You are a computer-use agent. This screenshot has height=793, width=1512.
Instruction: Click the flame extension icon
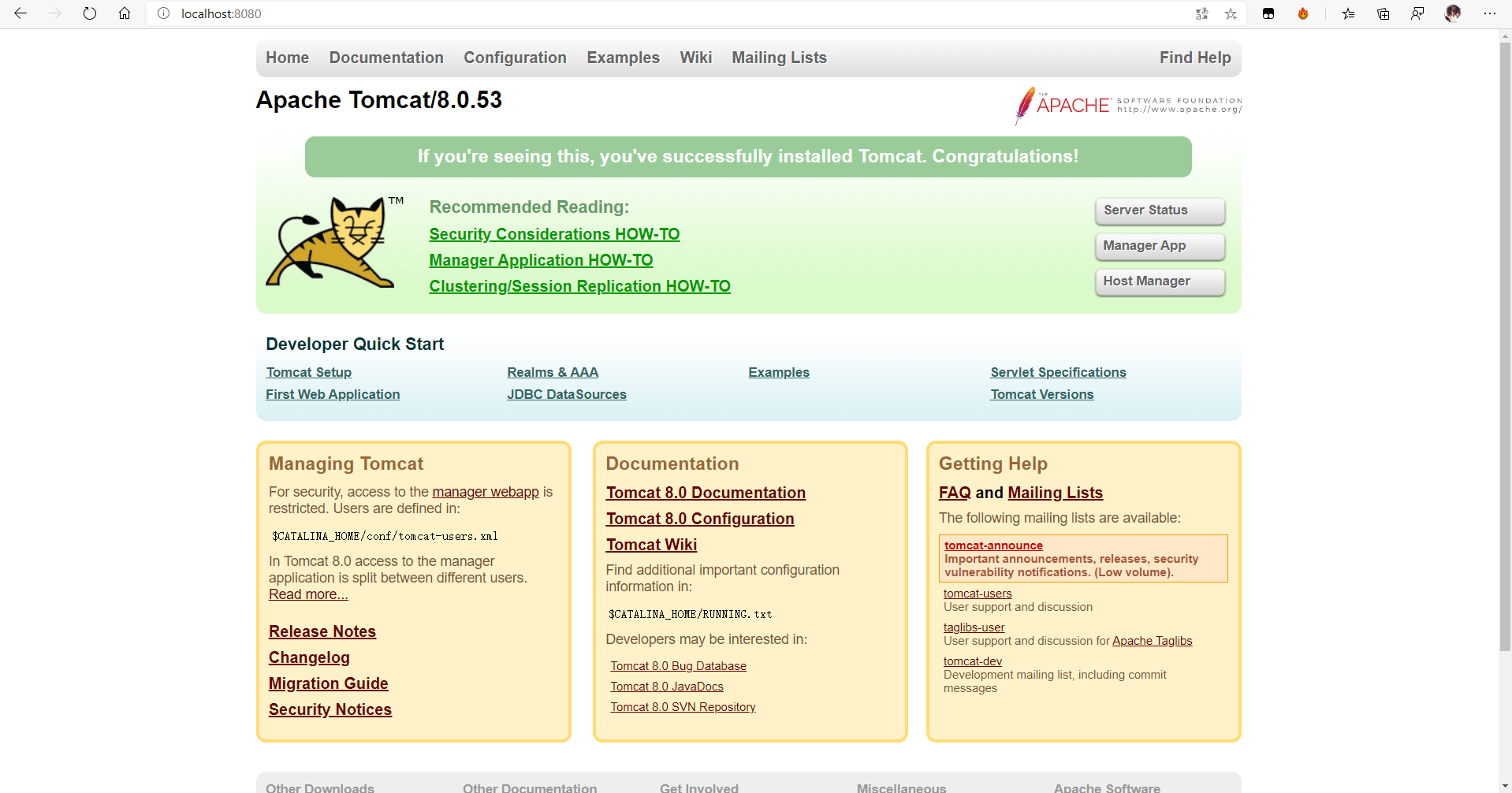click(1303, 13)
